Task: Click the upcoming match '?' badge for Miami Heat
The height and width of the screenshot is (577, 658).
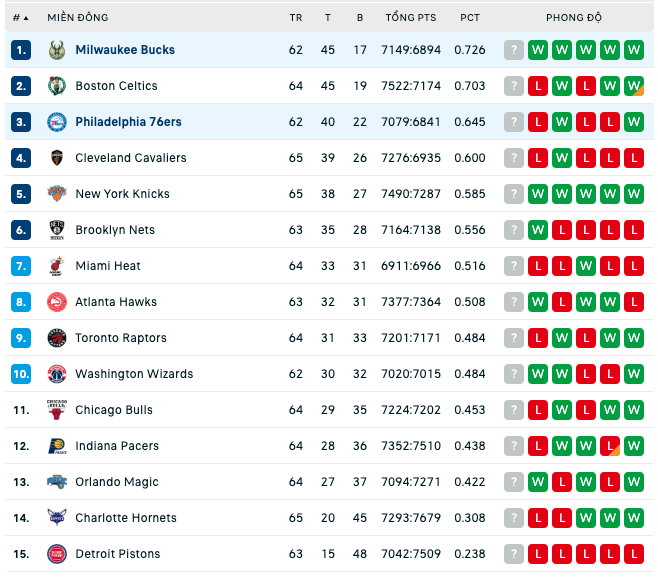Action: click(514, 266)
